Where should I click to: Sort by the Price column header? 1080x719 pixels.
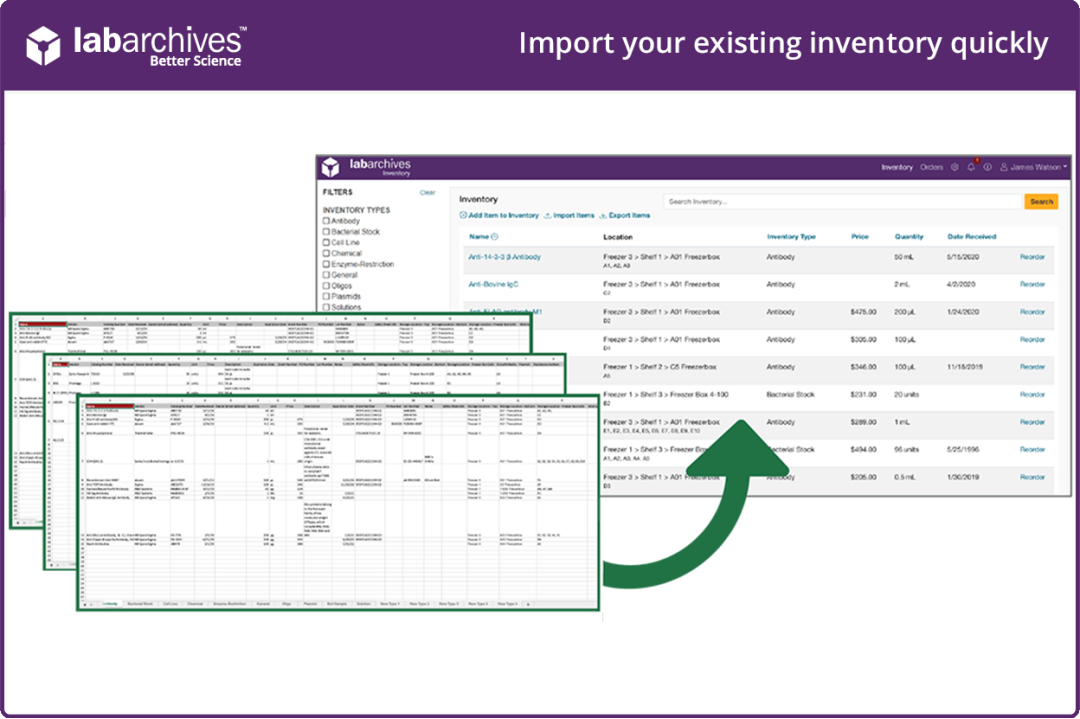tap(860, 237)
